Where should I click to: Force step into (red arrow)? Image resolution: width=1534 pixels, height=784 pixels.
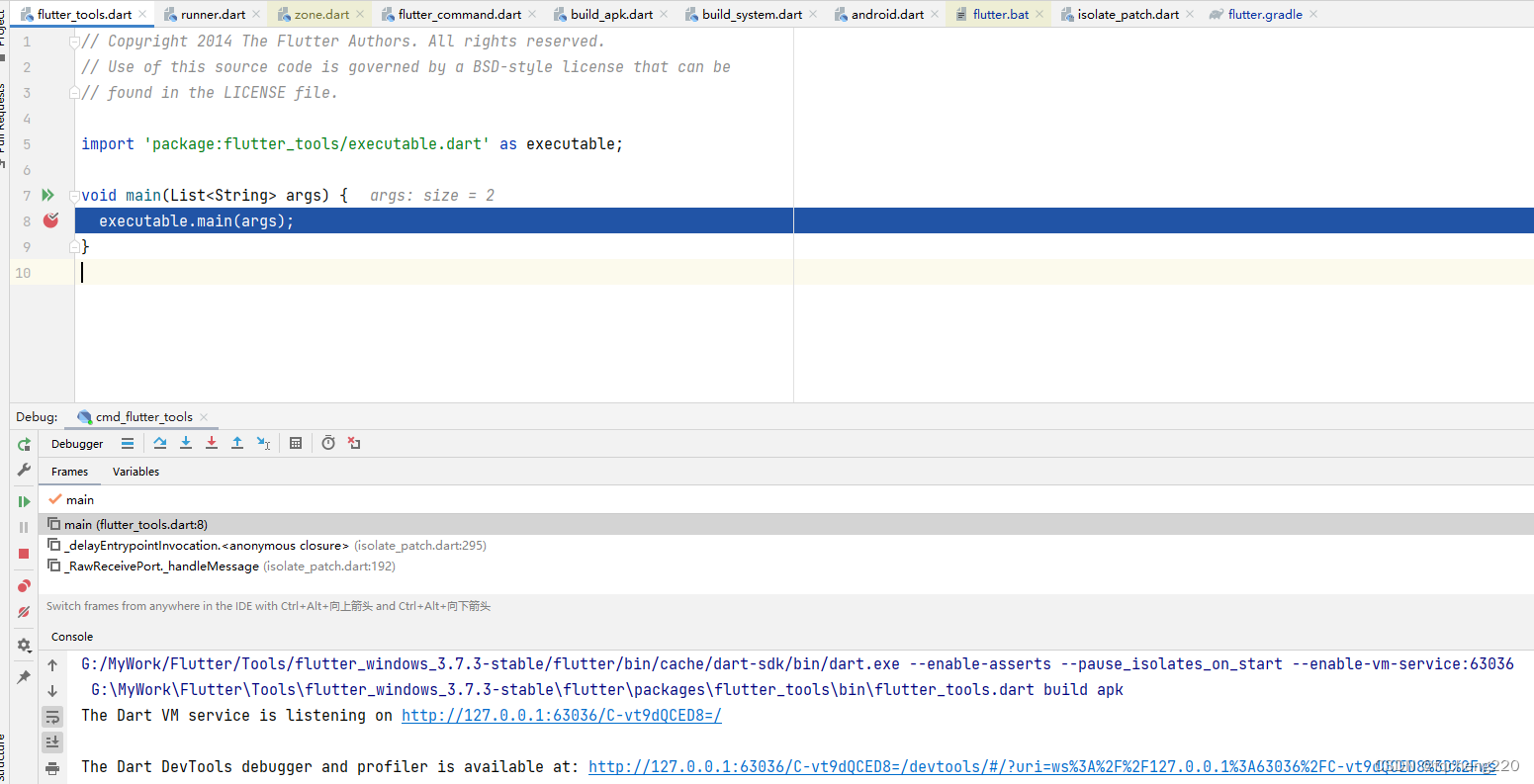point(212,443)
